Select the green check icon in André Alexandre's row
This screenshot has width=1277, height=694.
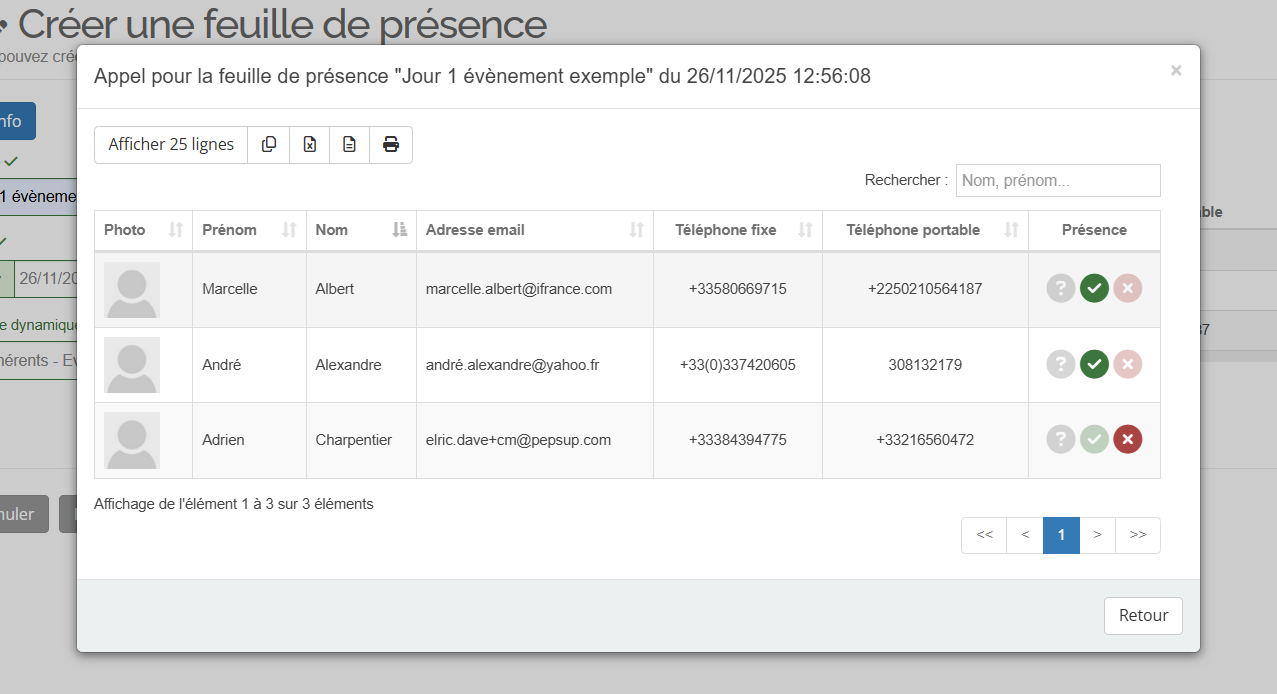(x=1093, y=364)
